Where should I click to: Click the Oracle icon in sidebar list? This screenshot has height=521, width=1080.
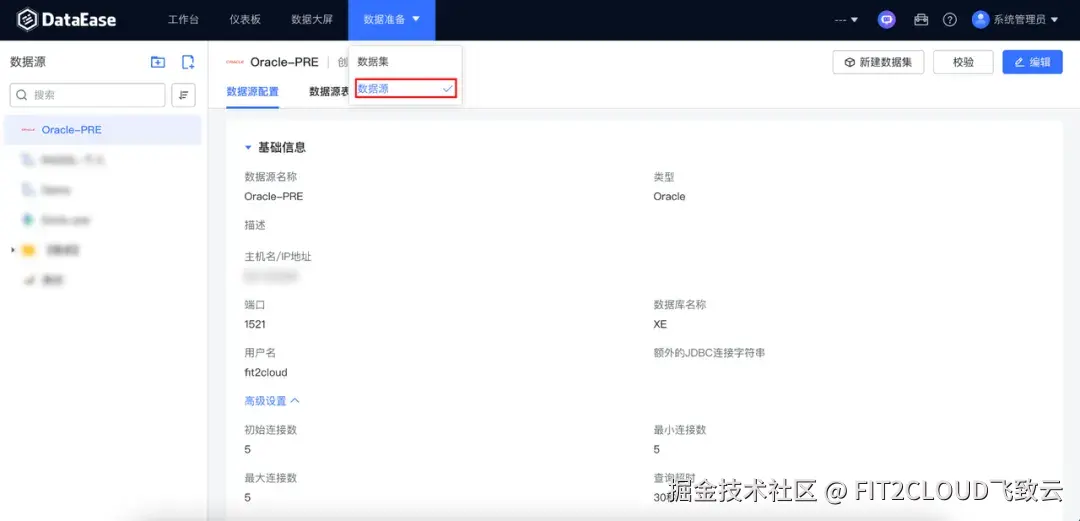(x=28, y=130)
